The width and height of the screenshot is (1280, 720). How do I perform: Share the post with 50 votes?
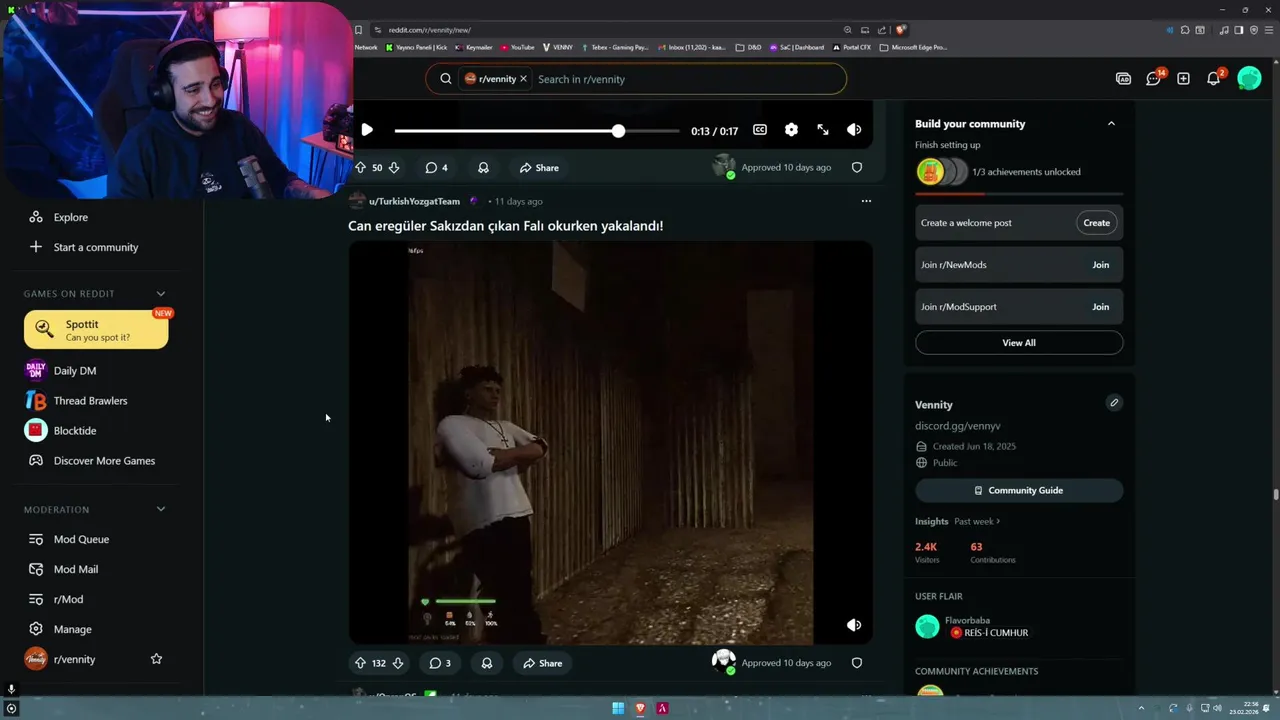coord(539,168)
